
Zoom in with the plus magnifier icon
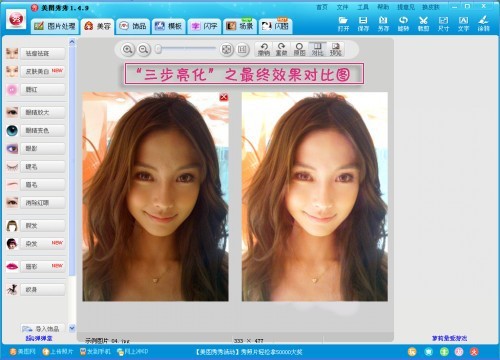point(127,49)
